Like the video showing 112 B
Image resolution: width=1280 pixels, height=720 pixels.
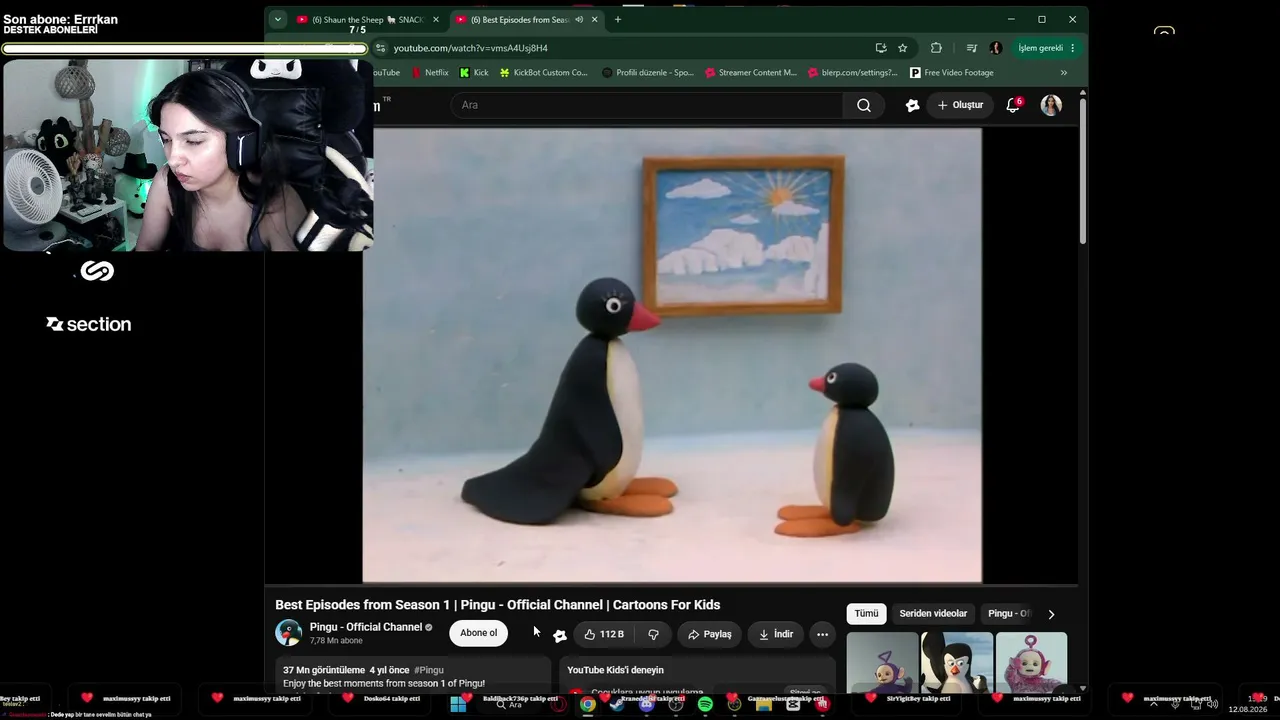click(604, 634)
